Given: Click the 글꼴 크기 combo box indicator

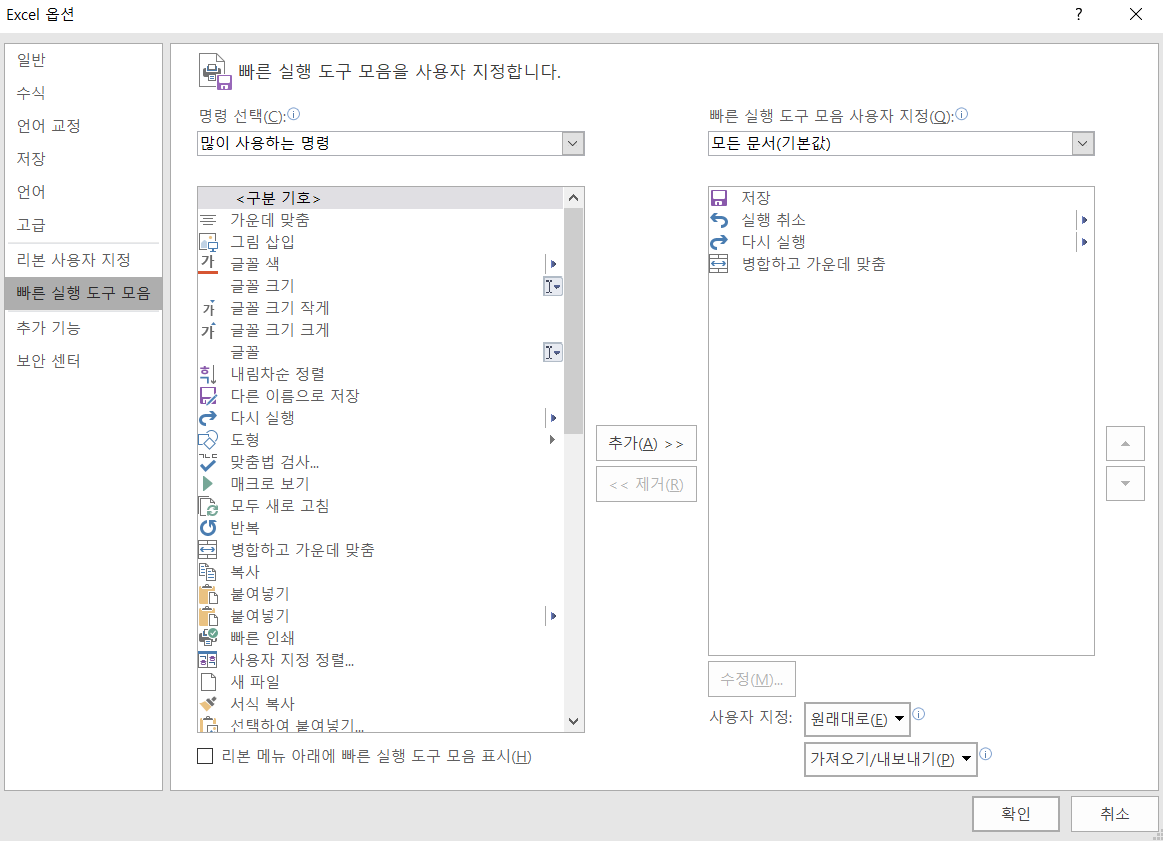Looking at the screenshot, I should click(553, 286).
